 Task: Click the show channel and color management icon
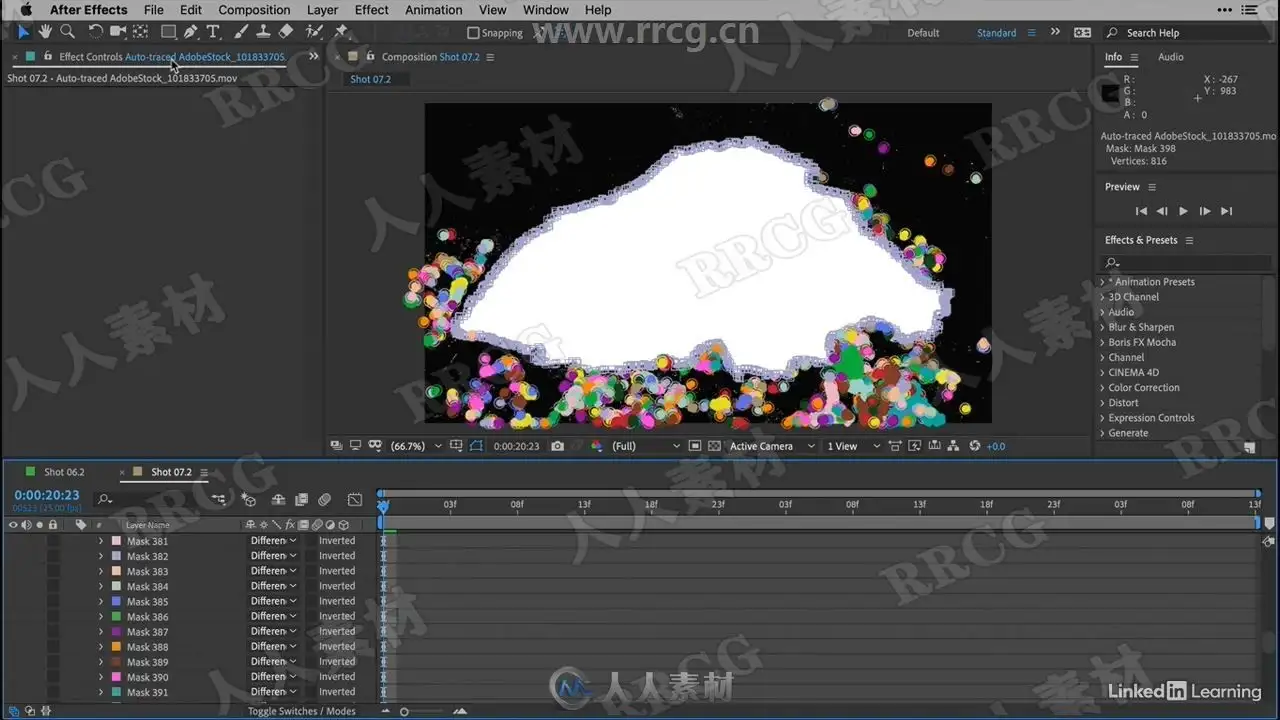coord(598,446)
